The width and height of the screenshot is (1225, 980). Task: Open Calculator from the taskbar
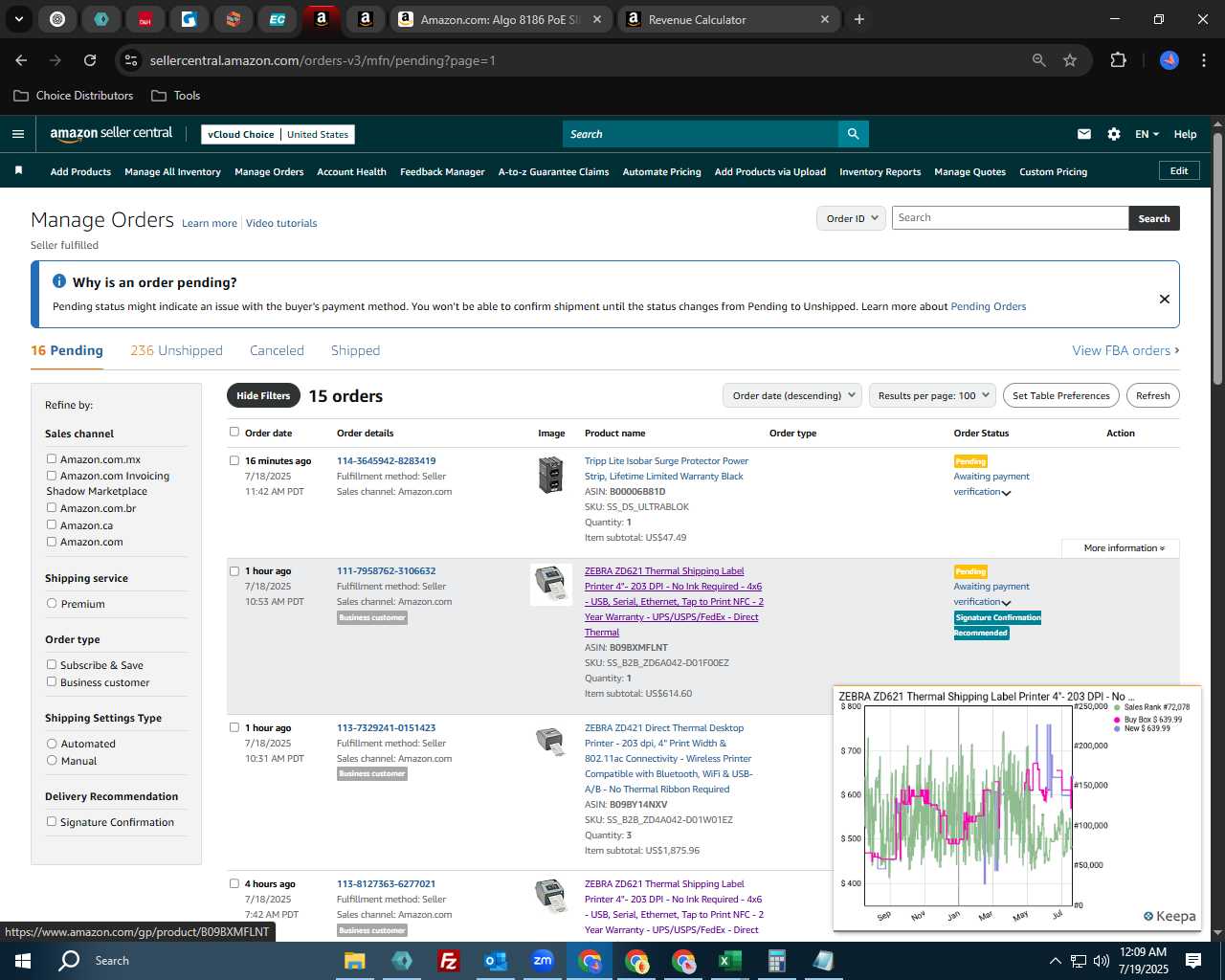point(776,961)
